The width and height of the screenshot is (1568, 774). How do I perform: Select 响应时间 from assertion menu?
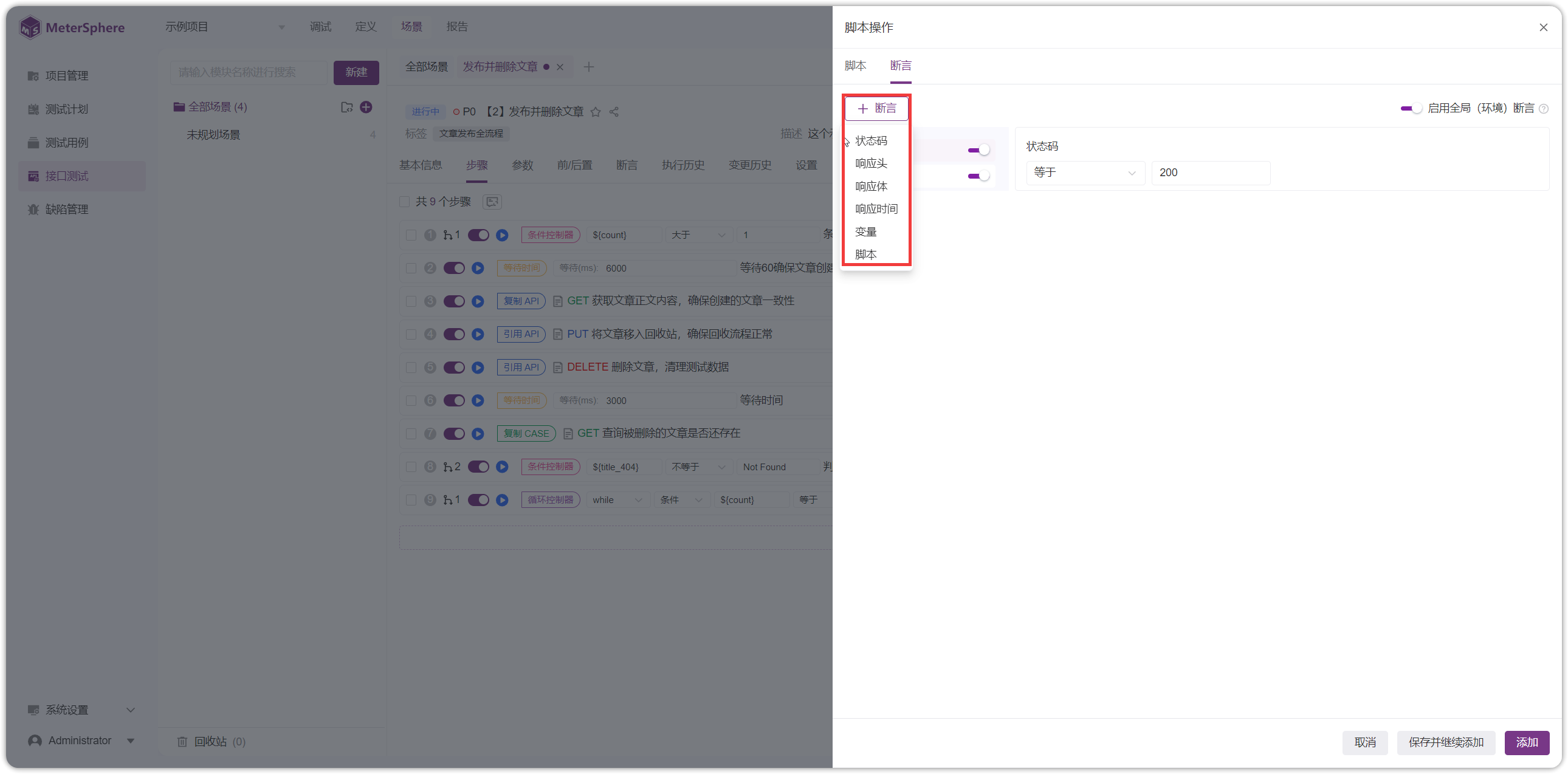tap(876, 210)
